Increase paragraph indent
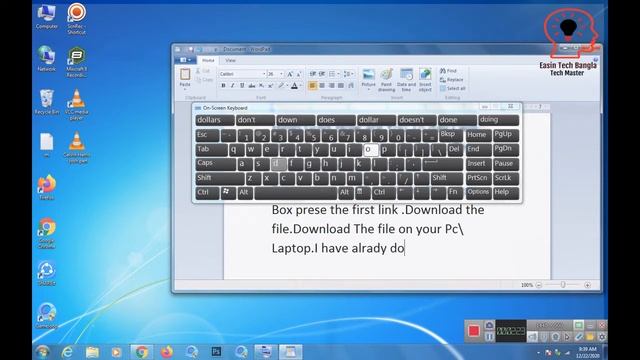 tap(322, 74)
